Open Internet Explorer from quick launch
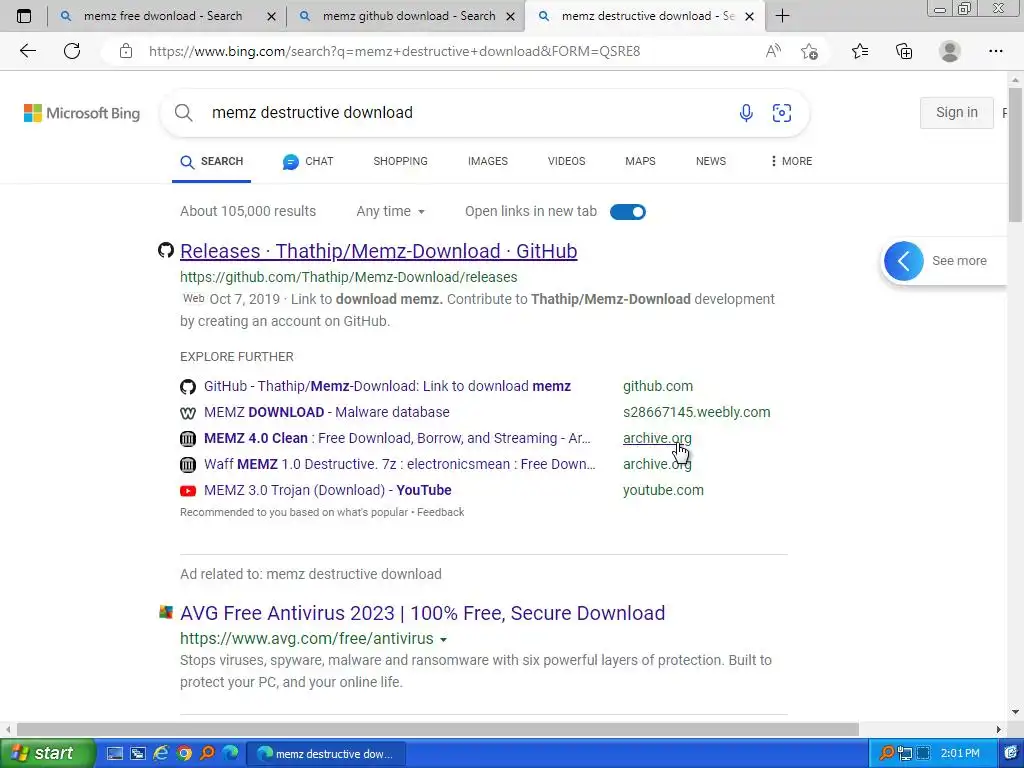This screenshot has height=768, width=1024. (161, 754)
